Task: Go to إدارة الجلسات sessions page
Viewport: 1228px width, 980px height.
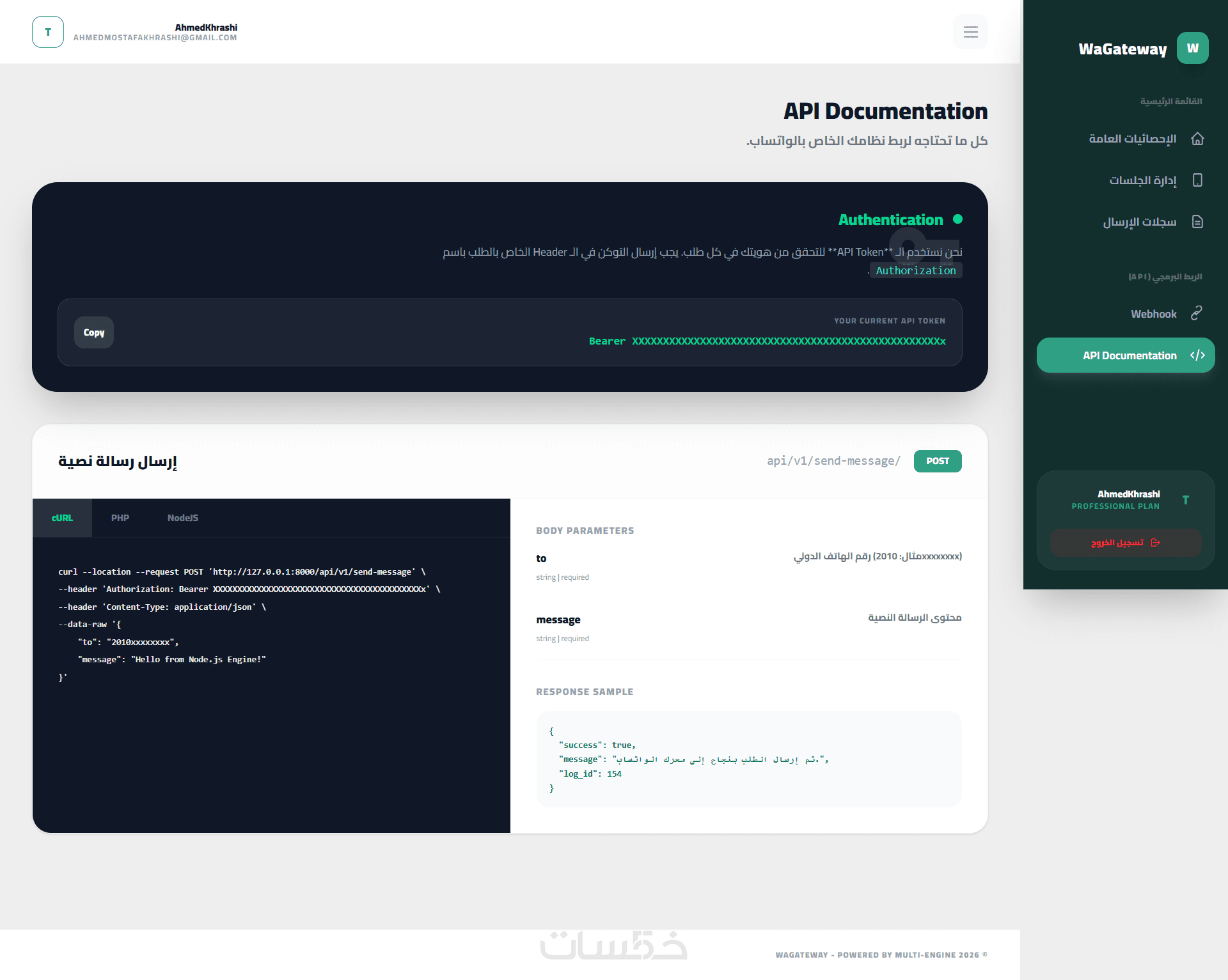Action: [x=1142, y=180]
